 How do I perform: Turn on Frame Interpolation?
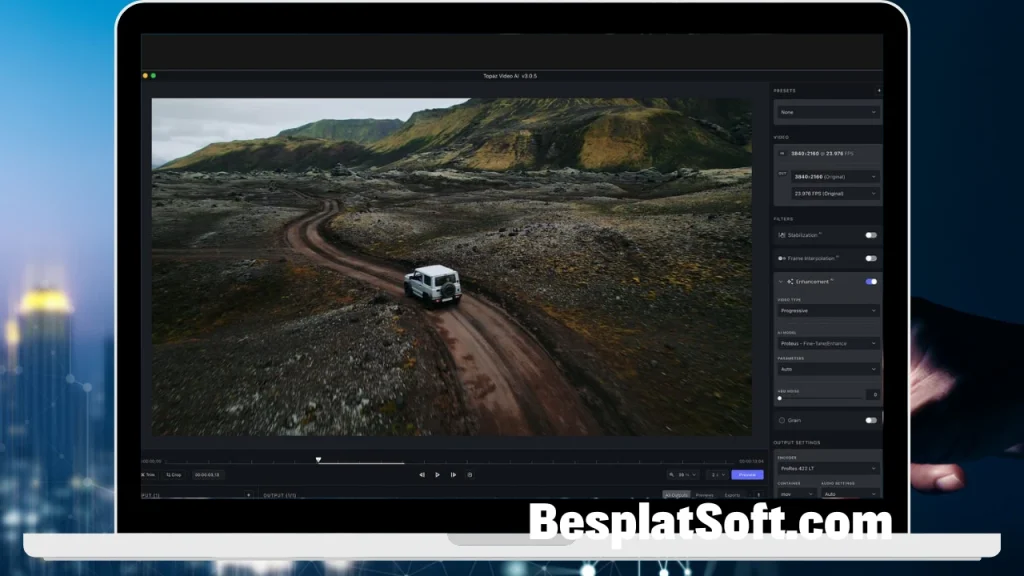point(871,258)
